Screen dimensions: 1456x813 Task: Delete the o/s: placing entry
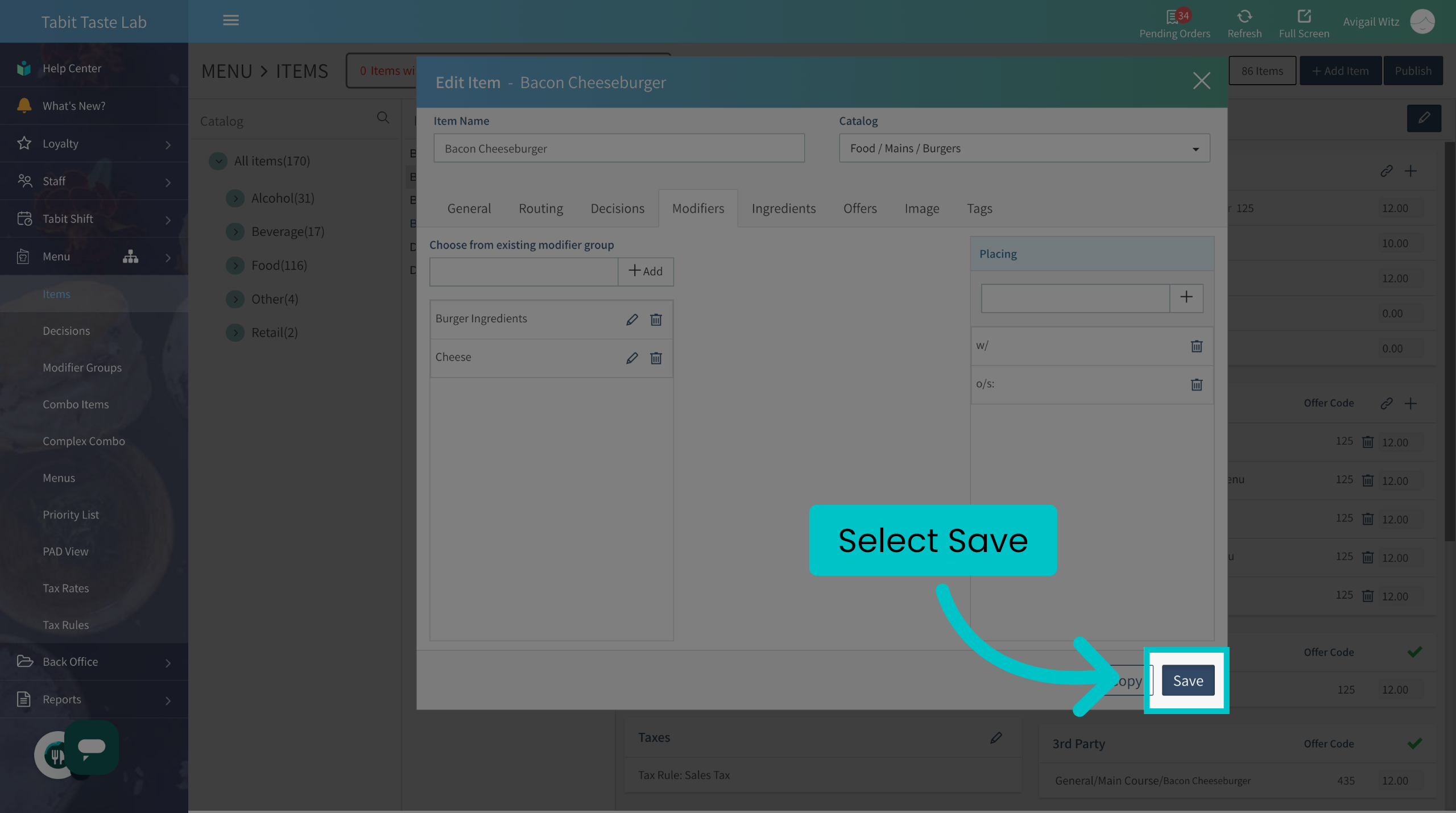point(1197,385)
